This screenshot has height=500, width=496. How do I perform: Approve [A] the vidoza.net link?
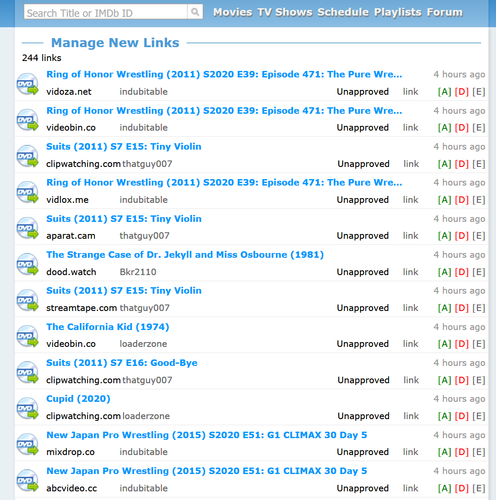pyautogui.click(x=444, y=92)
